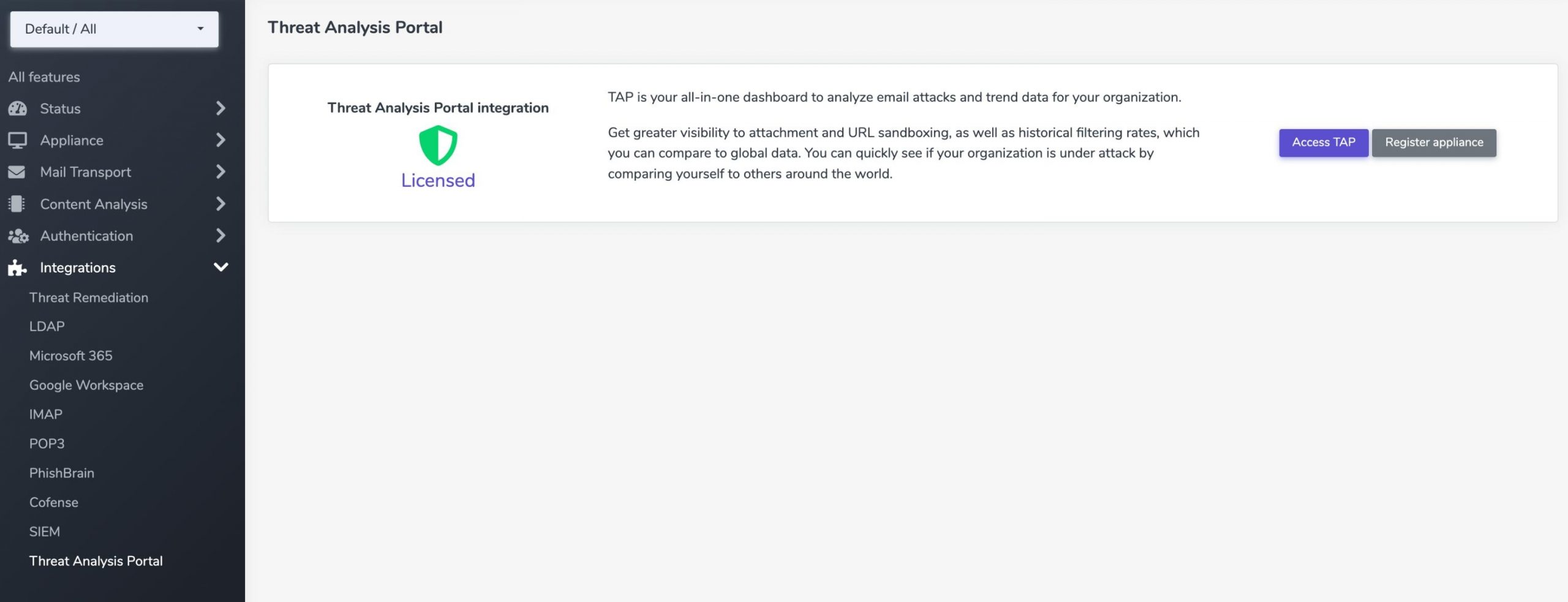Open Threat Remediation integration page
The height and width of the screenshot is (602, 1568).
coord(89,298)
